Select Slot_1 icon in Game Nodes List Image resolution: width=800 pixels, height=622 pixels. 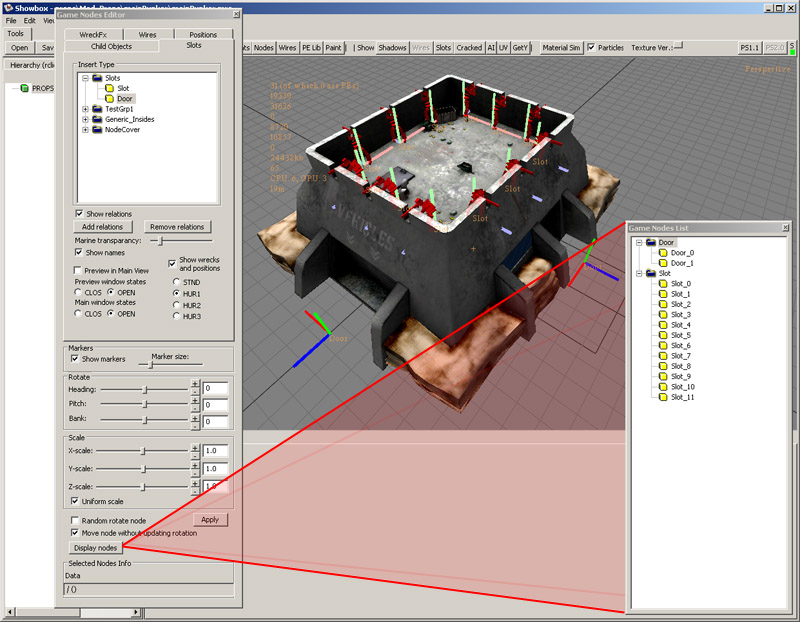click(663, 294)
